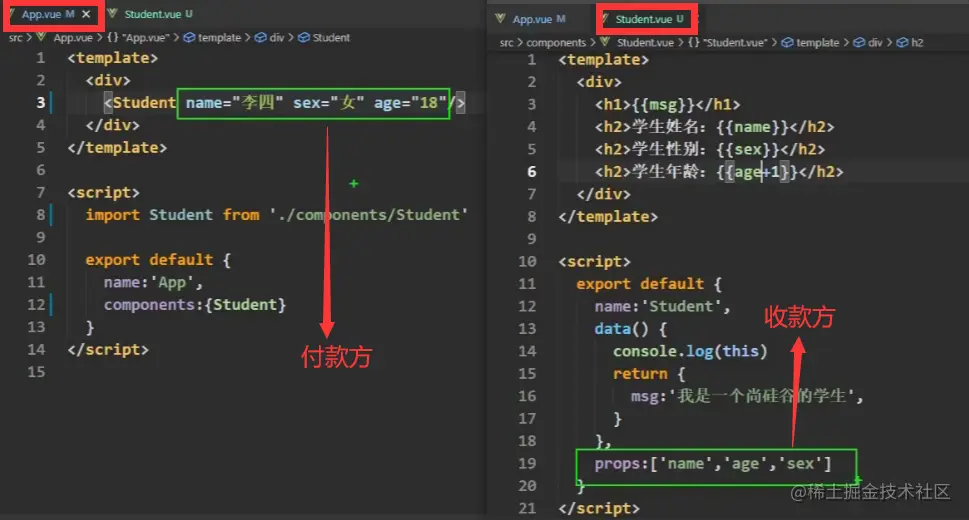969x520 pixels.
Task: Click '{} "Student.vue"' breadcrumb in right editor
Action: [x=728, y=43]
